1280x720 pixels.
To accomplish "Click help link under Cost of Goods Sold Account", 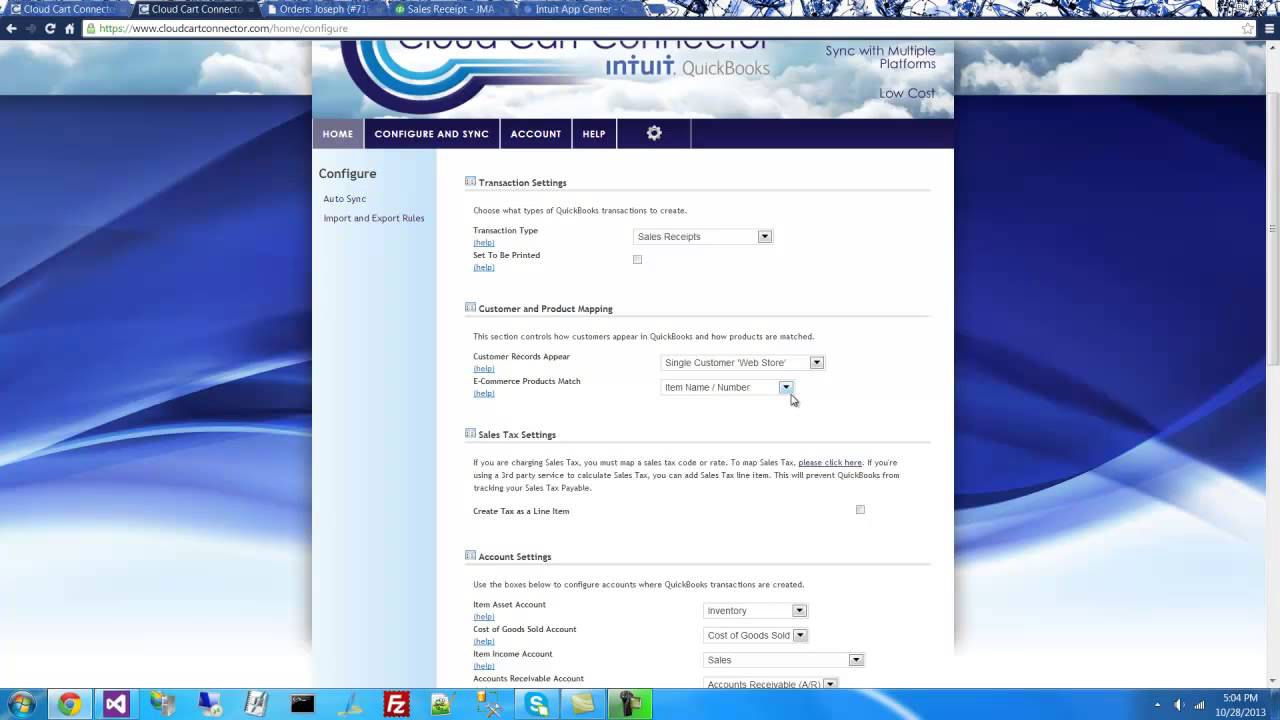I will tap(484, 641).
